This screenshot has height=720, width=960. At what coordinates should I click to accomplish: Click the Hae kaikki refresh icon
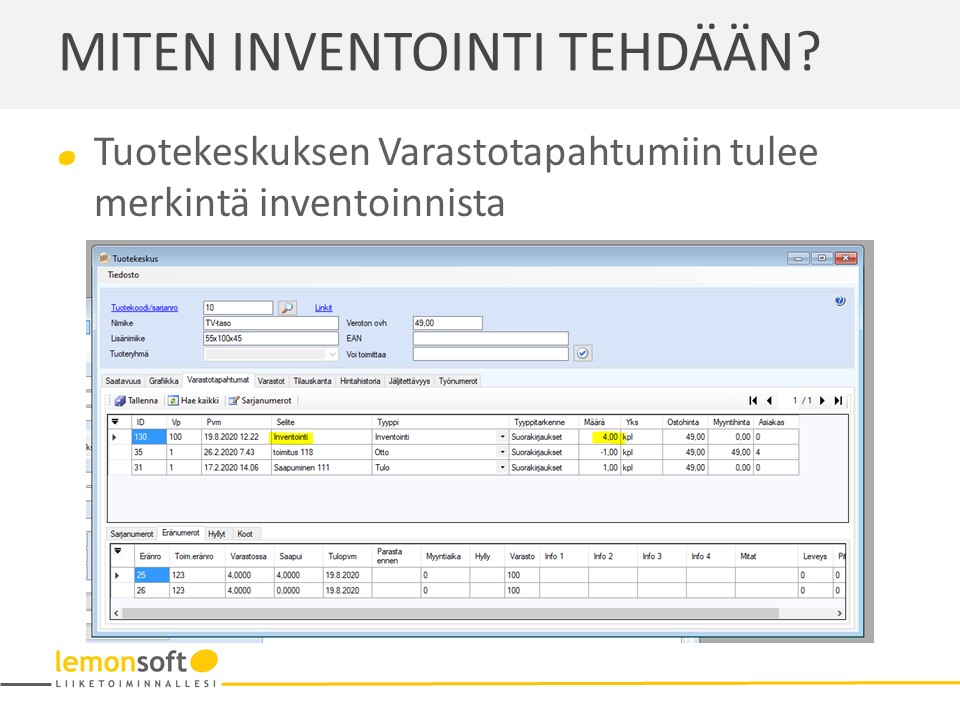coord(172,400)
